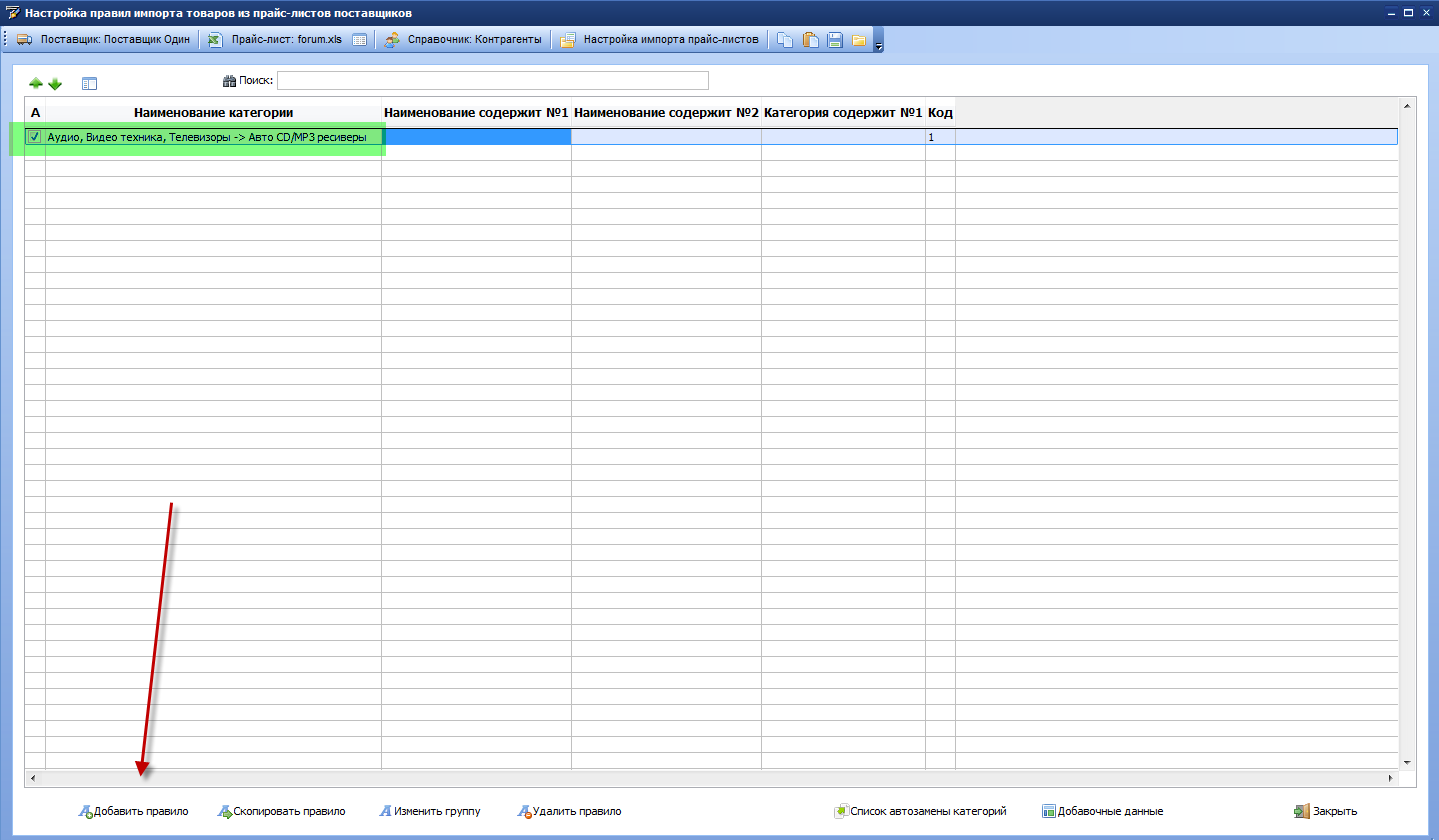Open 'Настройка импорта прайс-листов'
The image size is (1439, 840).
[660, 40]
